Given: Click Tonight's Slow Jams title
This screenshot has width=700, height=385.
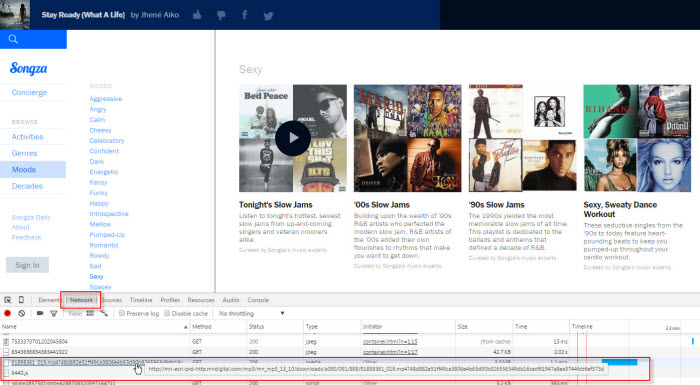Looking at the screenshot, I should tap(275, 205).
